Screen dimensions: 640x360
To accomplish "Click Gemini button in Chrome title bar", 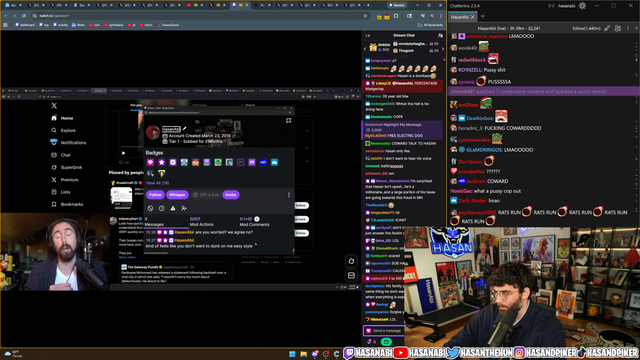I will 396,5.
